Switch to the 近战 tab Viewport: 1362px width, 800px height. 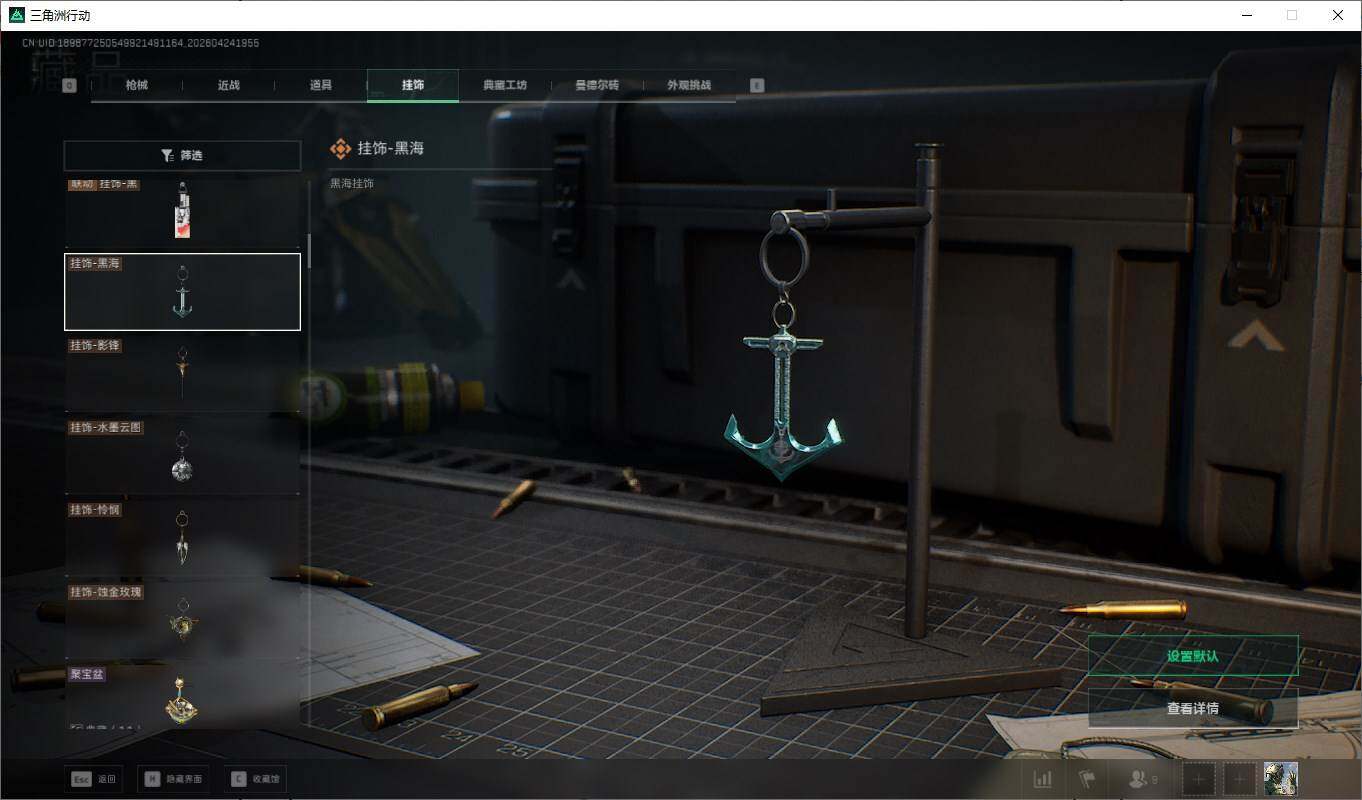pos(229,86)
